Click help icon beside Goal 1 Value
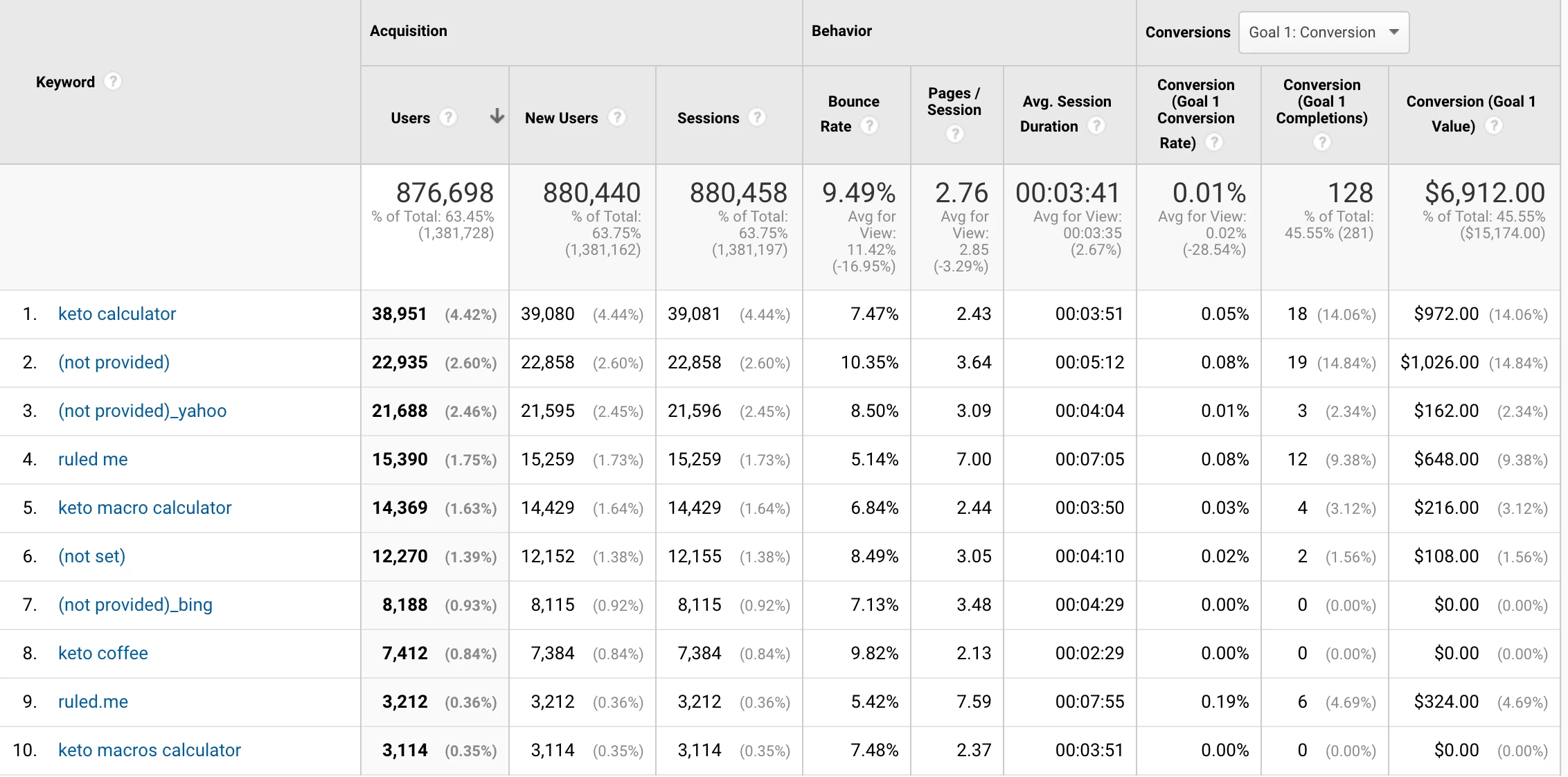The image size is (1568, 777). tap(1495, 126)
